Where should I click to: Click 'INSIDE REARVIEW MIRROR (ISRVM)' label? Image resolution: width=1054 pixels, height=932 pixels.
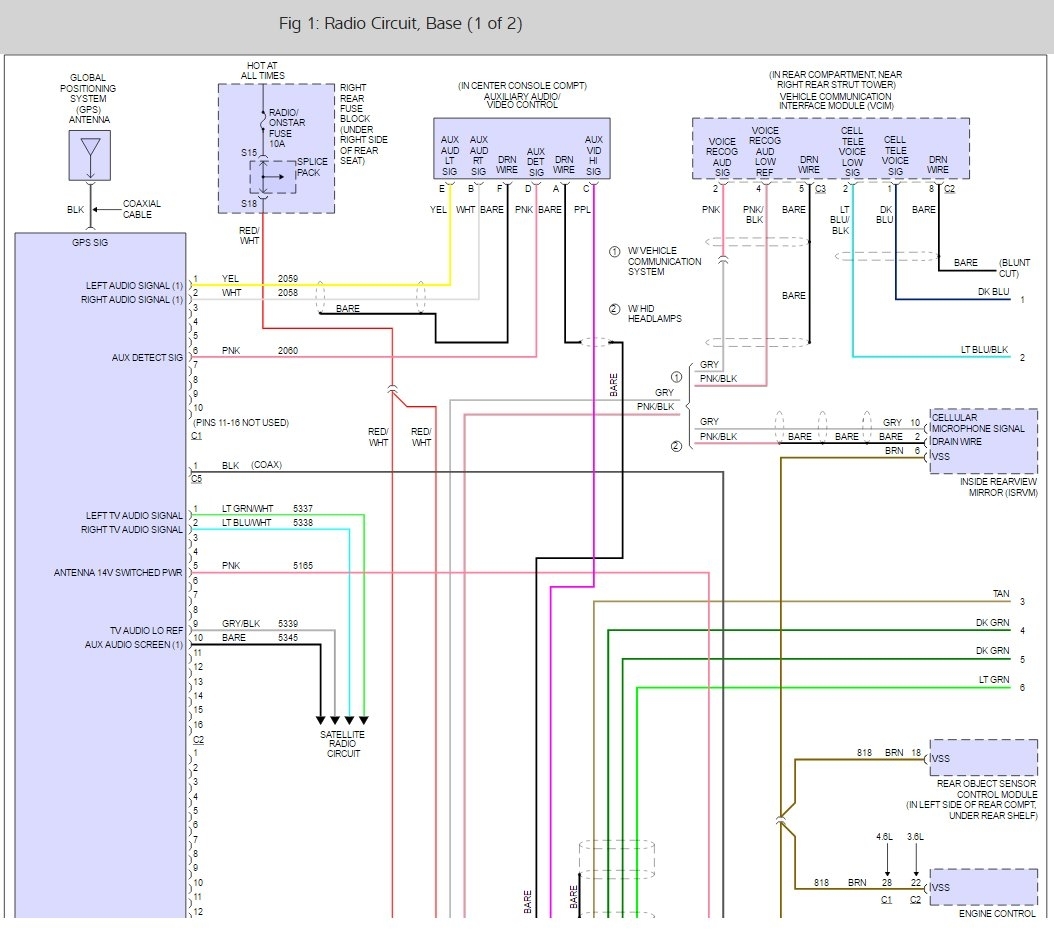[x=998, y=487]
